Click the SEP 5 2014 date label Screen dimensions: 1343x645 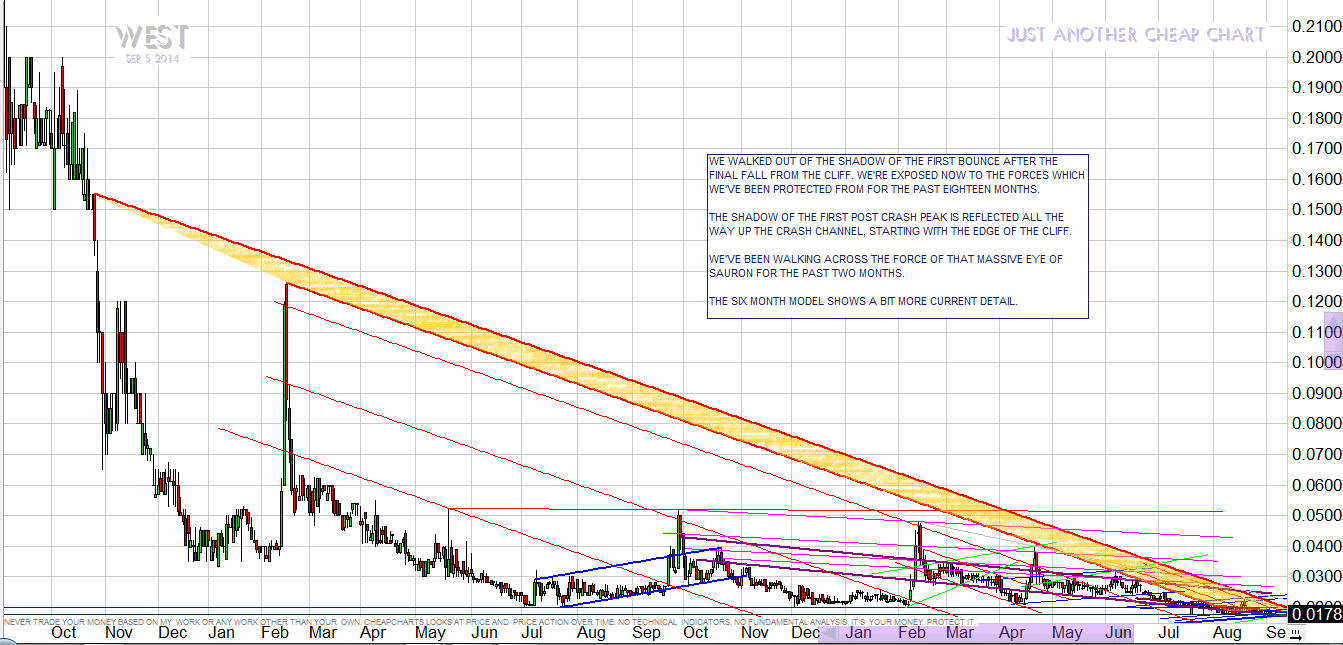(152, 59)
